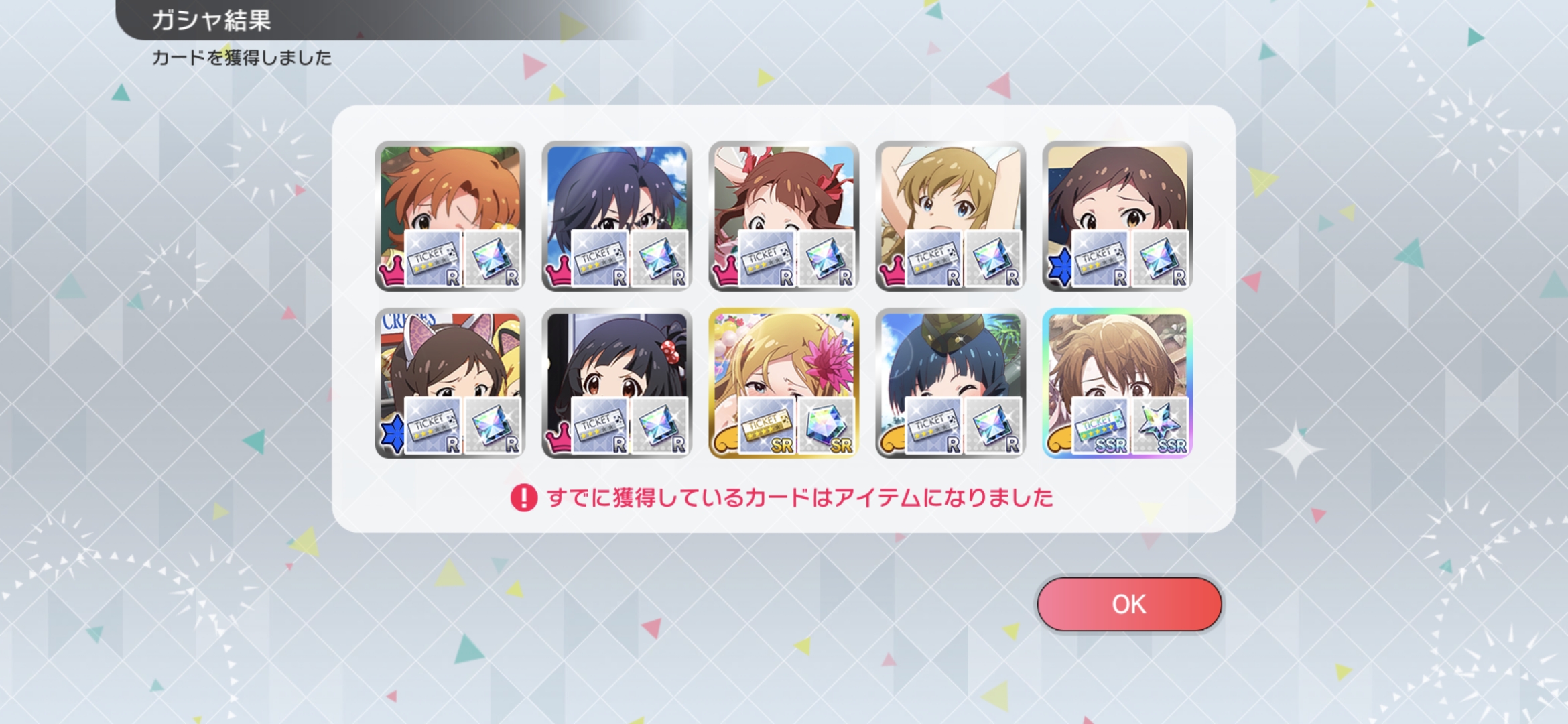
Task: Open the cat-ears girl card in the second row
Action: click(450, 383)
